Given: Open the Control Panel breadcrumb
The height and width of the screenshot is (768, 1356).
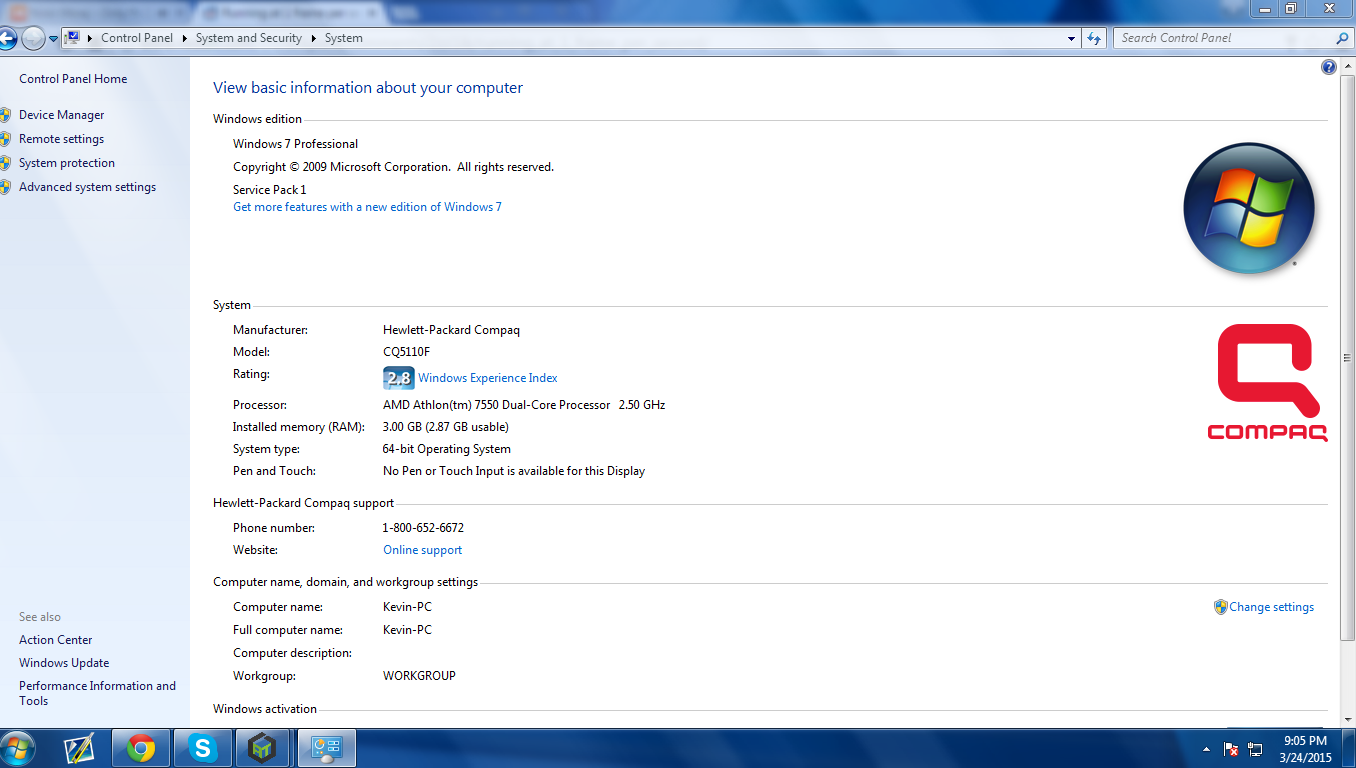Looking at the screenshot, I should [137, 38].
